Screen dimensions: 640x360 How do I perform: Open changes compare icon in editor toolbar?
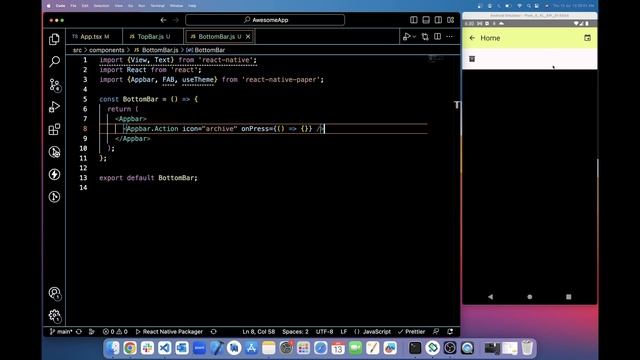[x=425, y=37]
